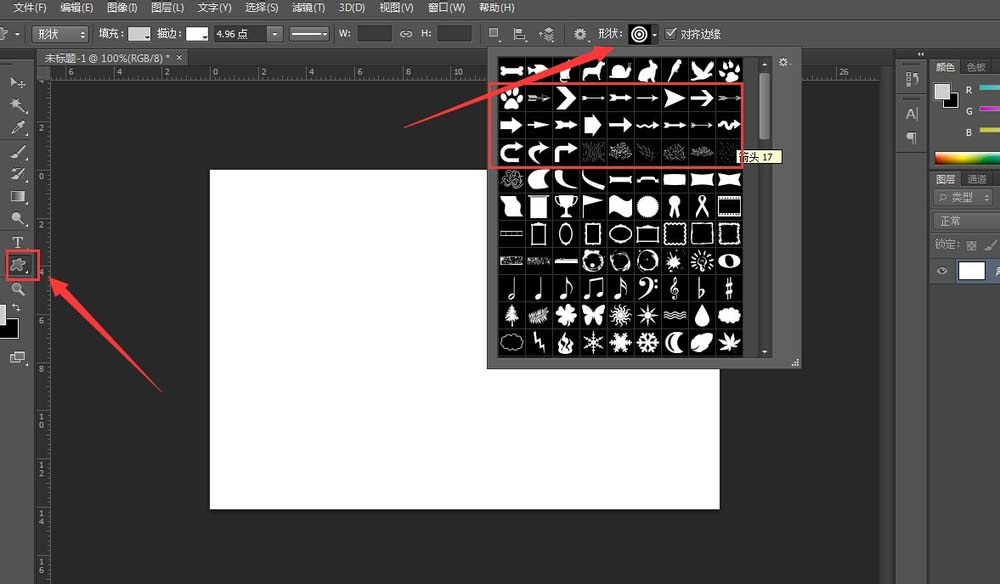The image size is (1000, 584).
Task: Select the Brush tool
Action: pyautogui.click(x=18, y=150)
